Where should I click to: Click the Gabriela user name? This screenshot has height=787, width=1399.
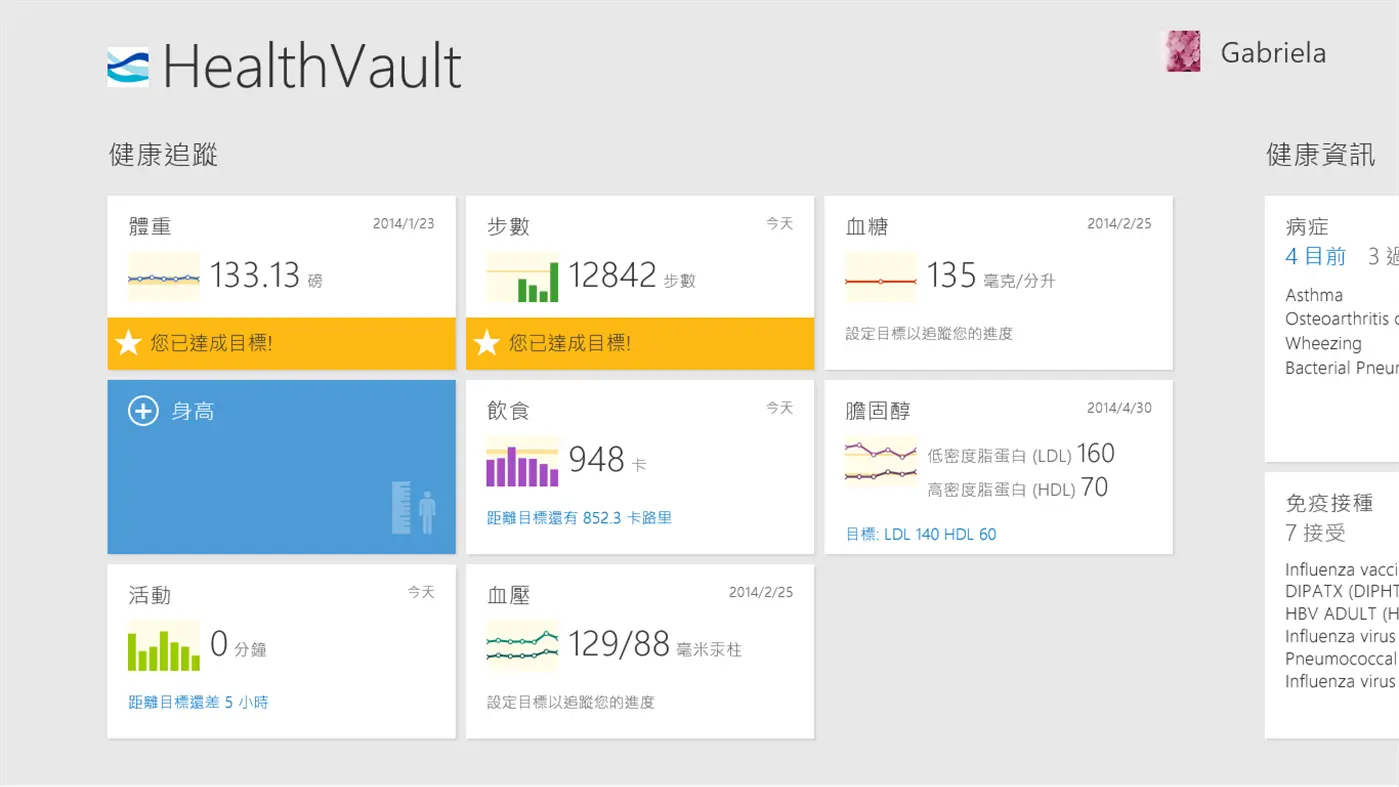[1273, 53]
